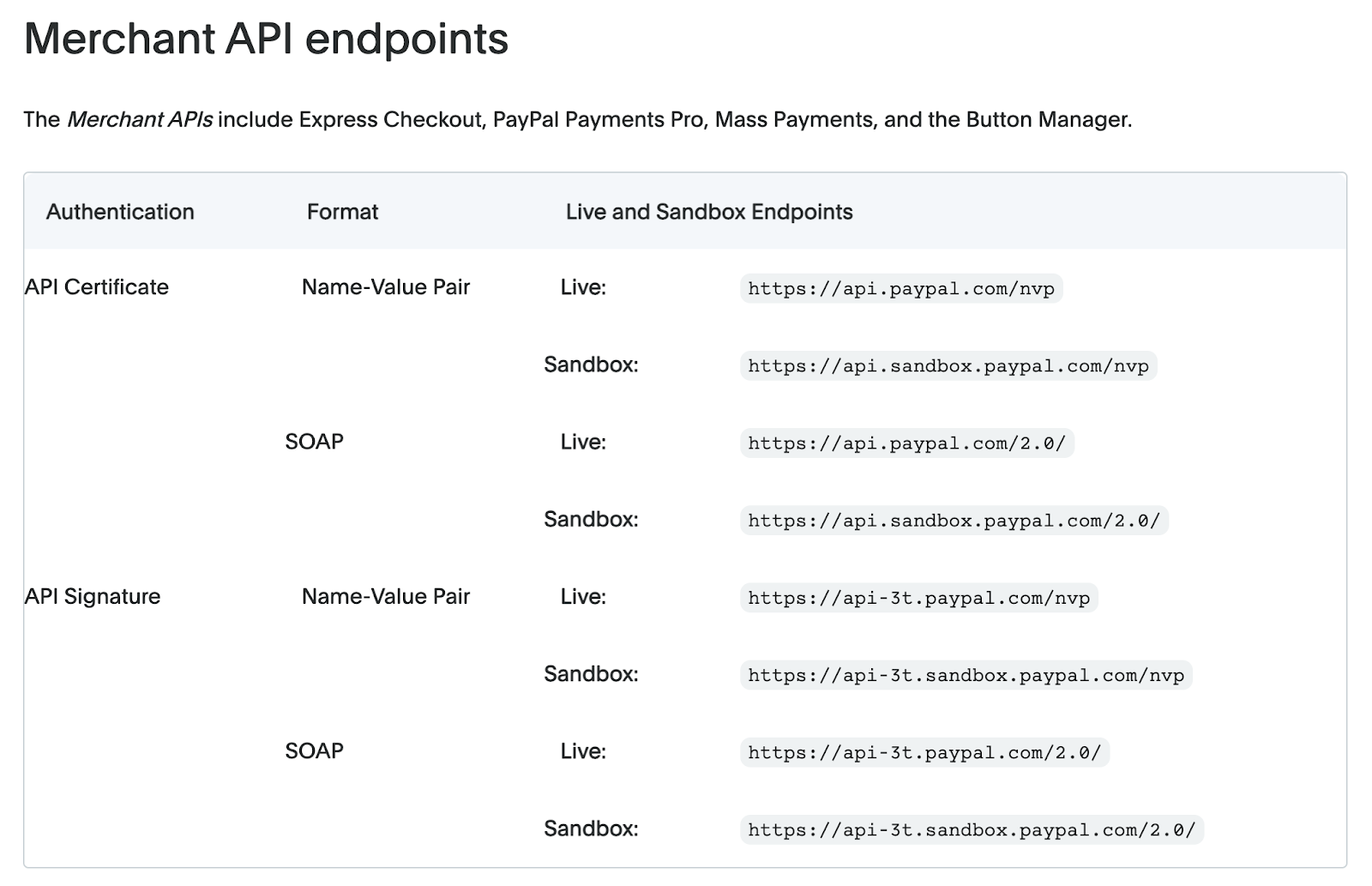1372x886 pixels.
Task: Click the Authentication column header
Action: (120, 212)
